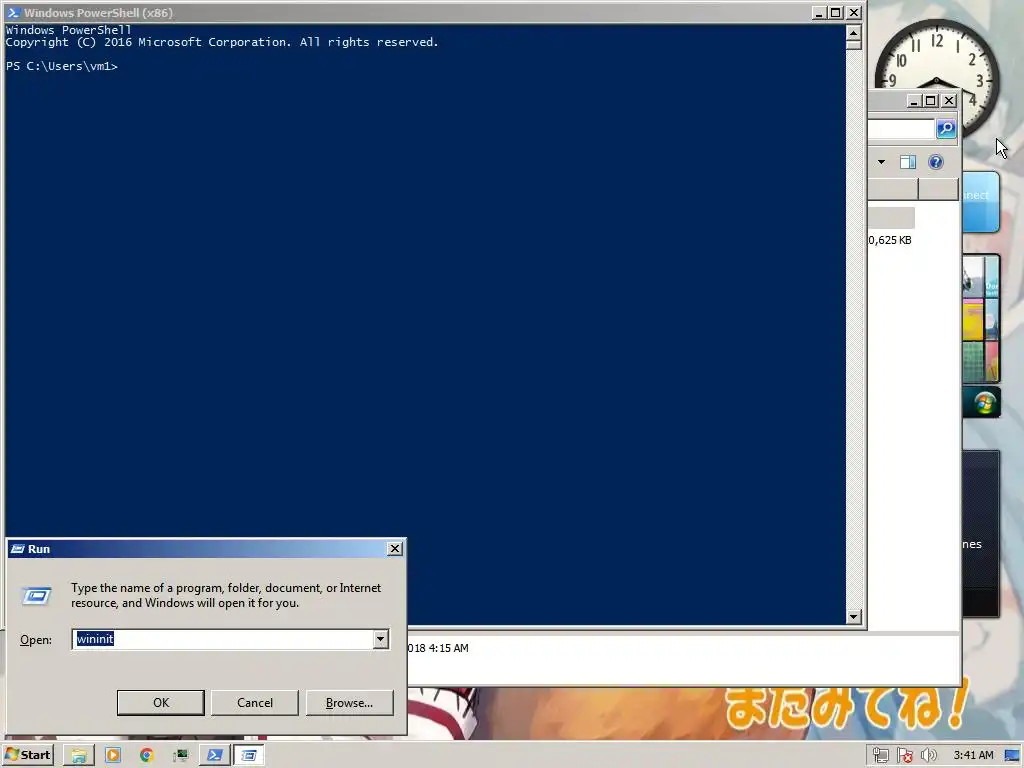Toggle the Explorer preview pane icon
This screenshot has width=1024, height=768.
(908, 162)
